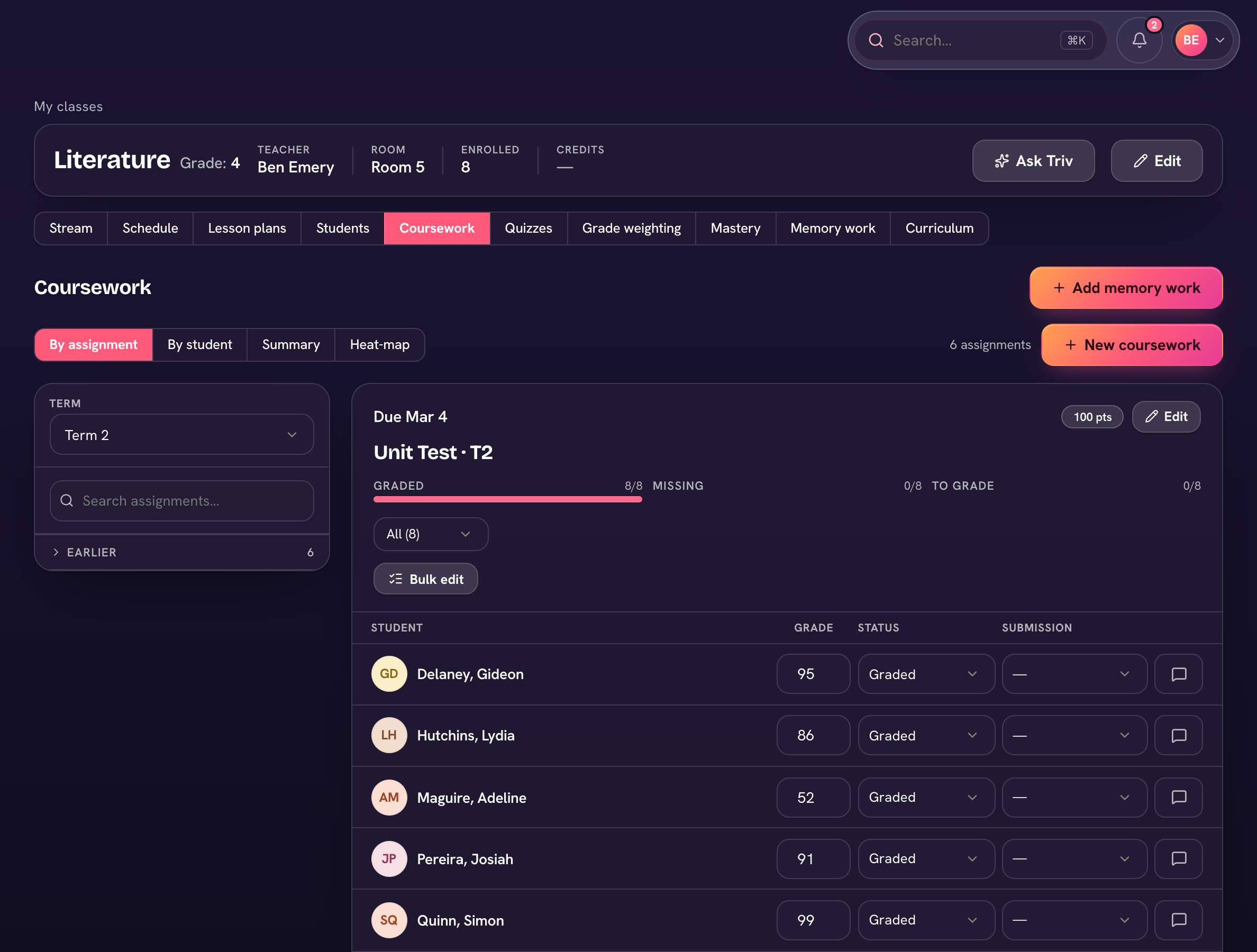Open submission dropdown for Hutchins, Lydia
1257x952 pixels.
coord(1074,735)
